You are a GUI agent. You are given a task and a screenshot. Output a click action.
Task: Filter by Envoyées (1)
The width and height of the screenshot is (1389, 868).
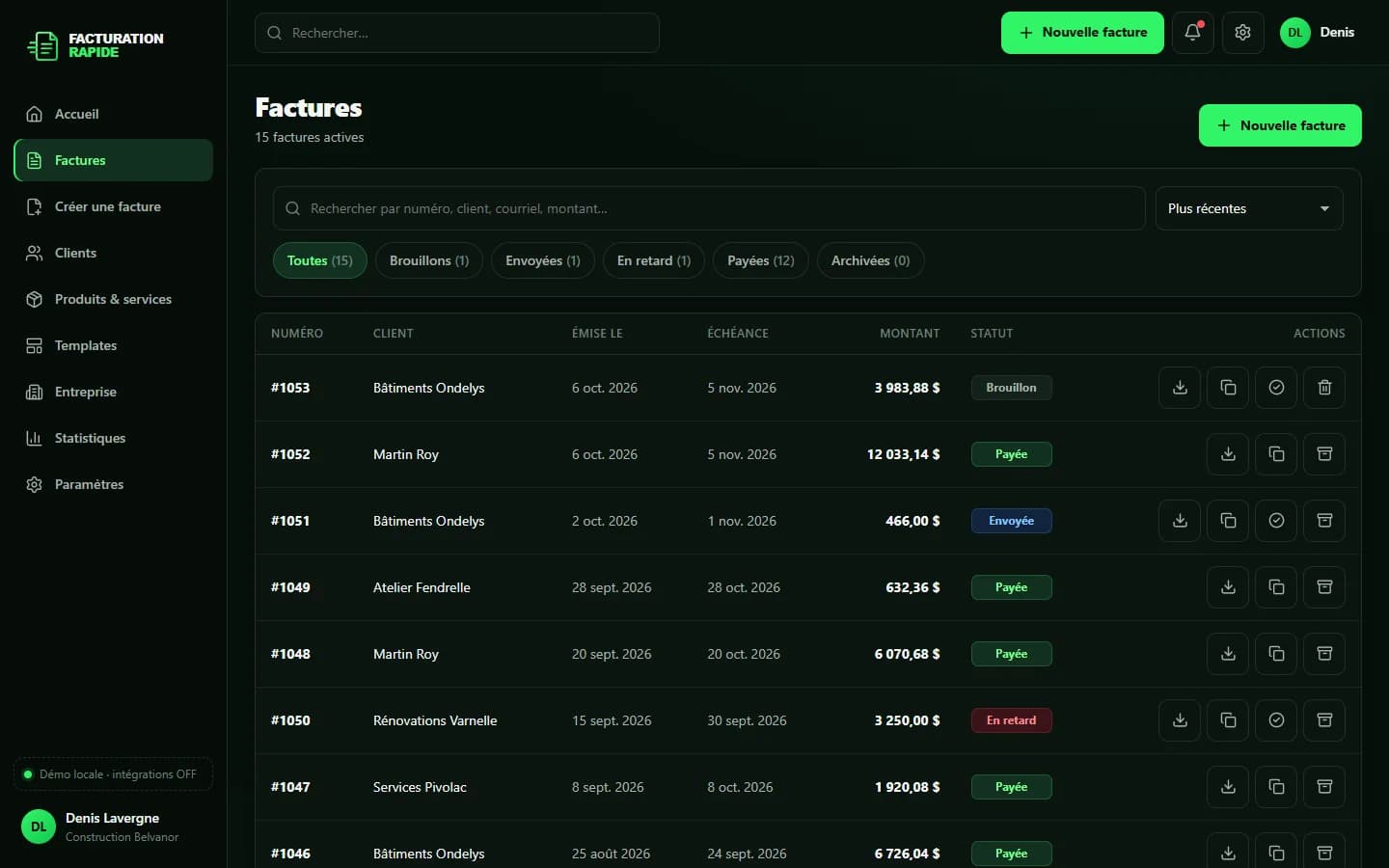tap(543, 260)
